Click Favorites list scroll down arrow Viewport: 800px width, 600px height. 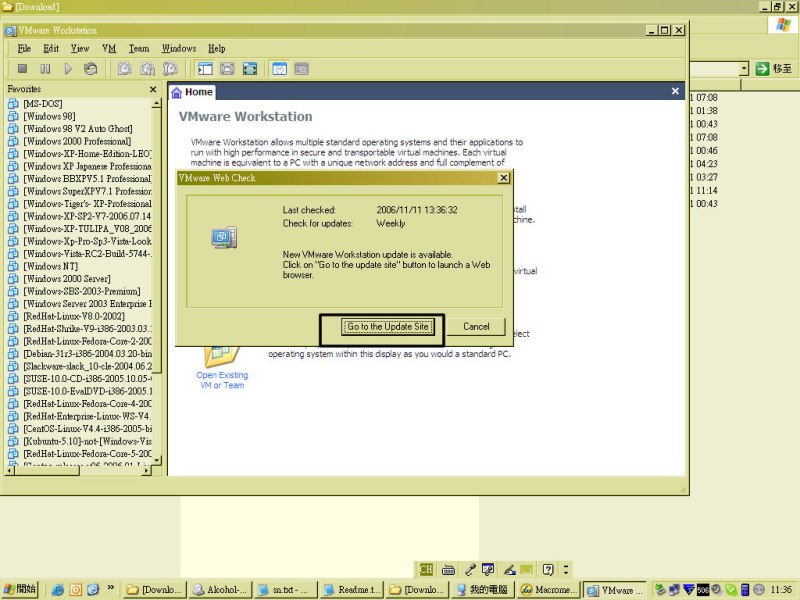[x=157, y=460]
